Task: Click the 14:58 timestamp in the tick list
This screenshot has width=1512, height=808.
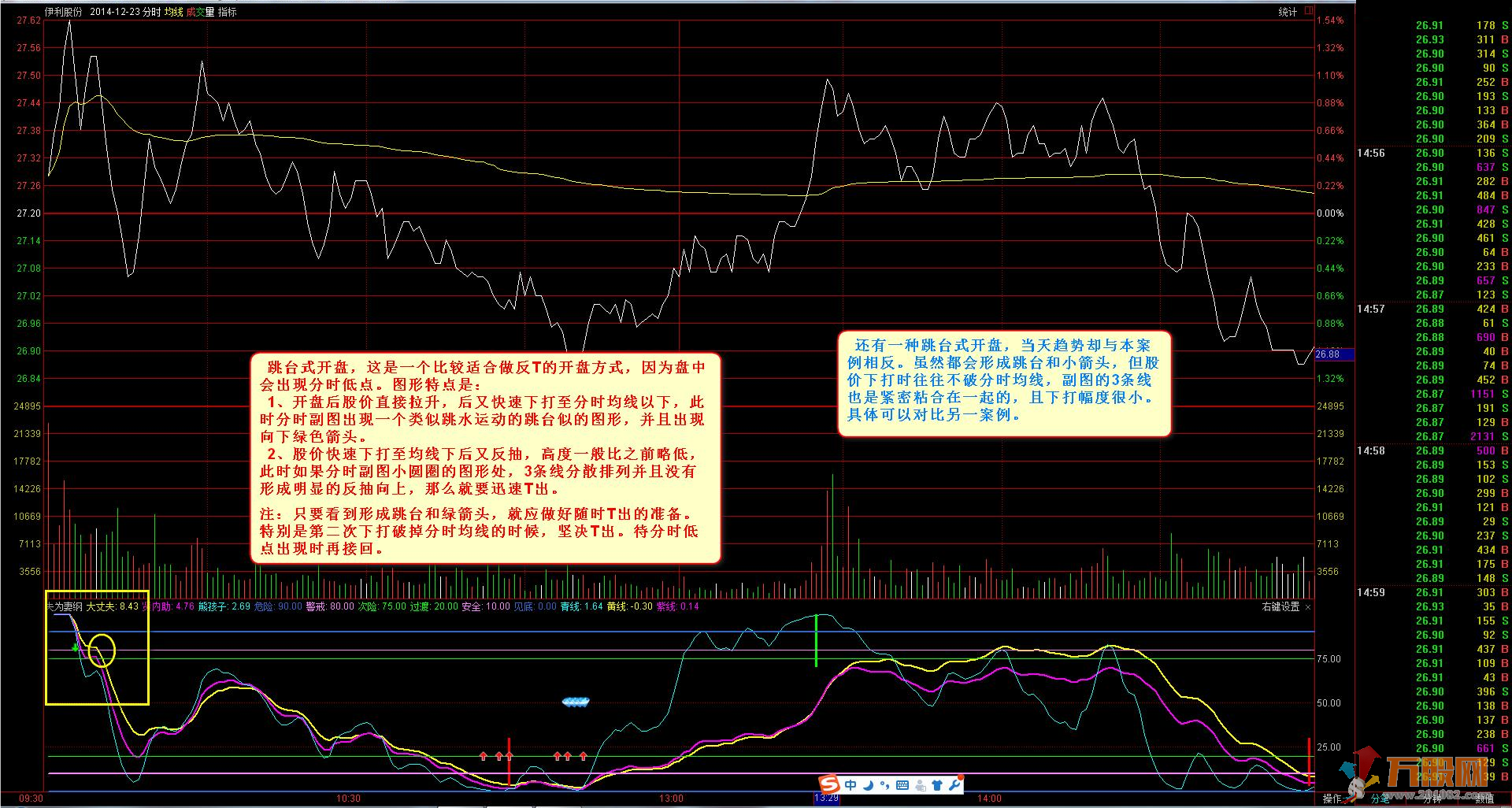Action: [x=1370, y=450]
